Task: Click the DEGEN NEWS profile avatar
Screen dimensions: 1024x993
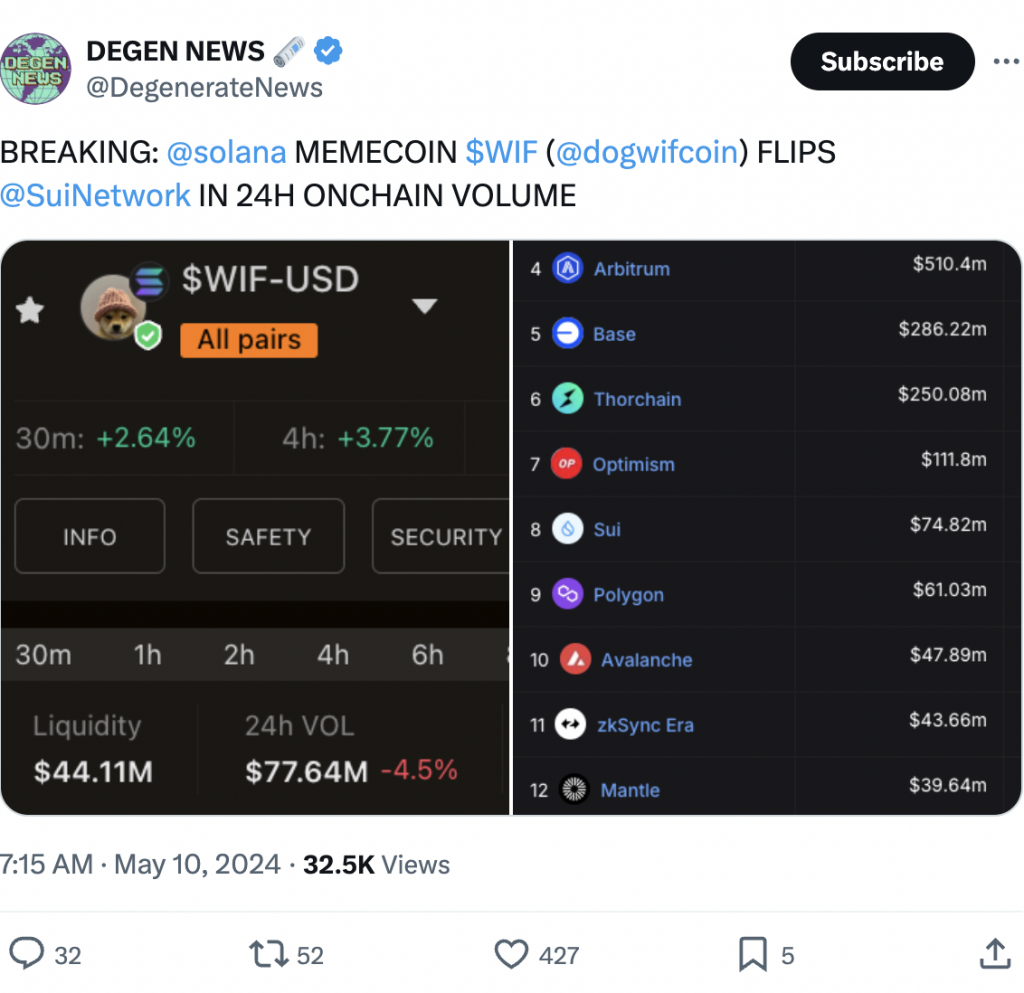Action: click(36, 68)
